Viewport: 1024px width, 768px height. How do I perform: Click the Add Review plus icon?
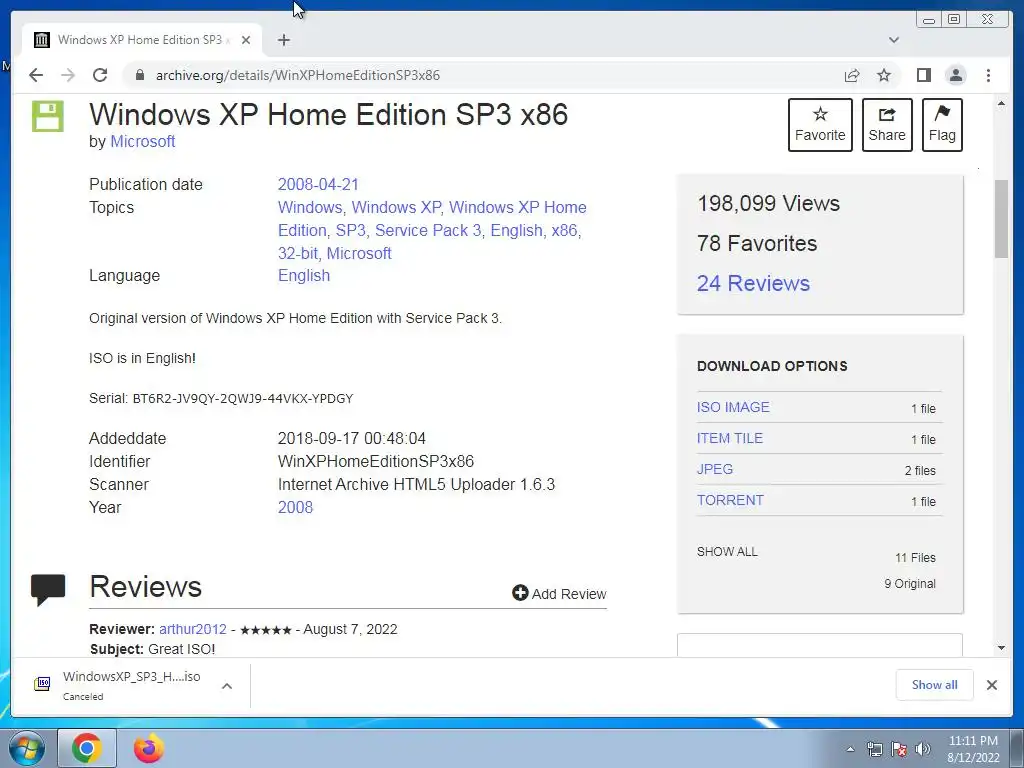pos(520,593)
